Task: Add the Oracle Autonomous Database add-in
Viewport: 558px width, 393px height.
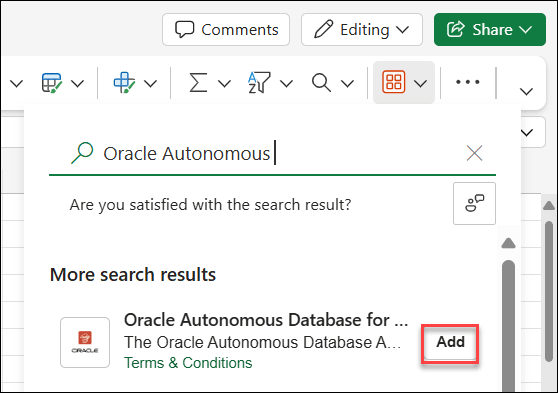Action: 450,342
